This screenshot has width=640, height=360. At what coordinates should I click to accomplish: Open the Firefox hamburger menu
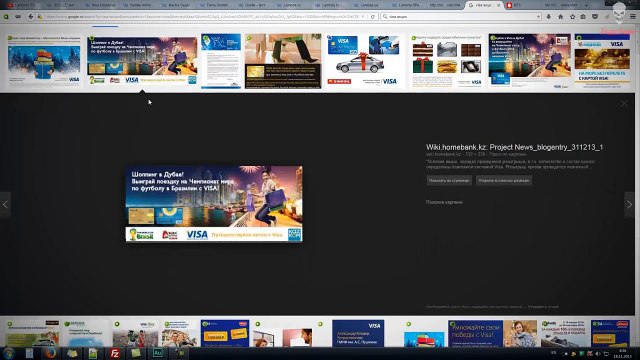[633, 17]
